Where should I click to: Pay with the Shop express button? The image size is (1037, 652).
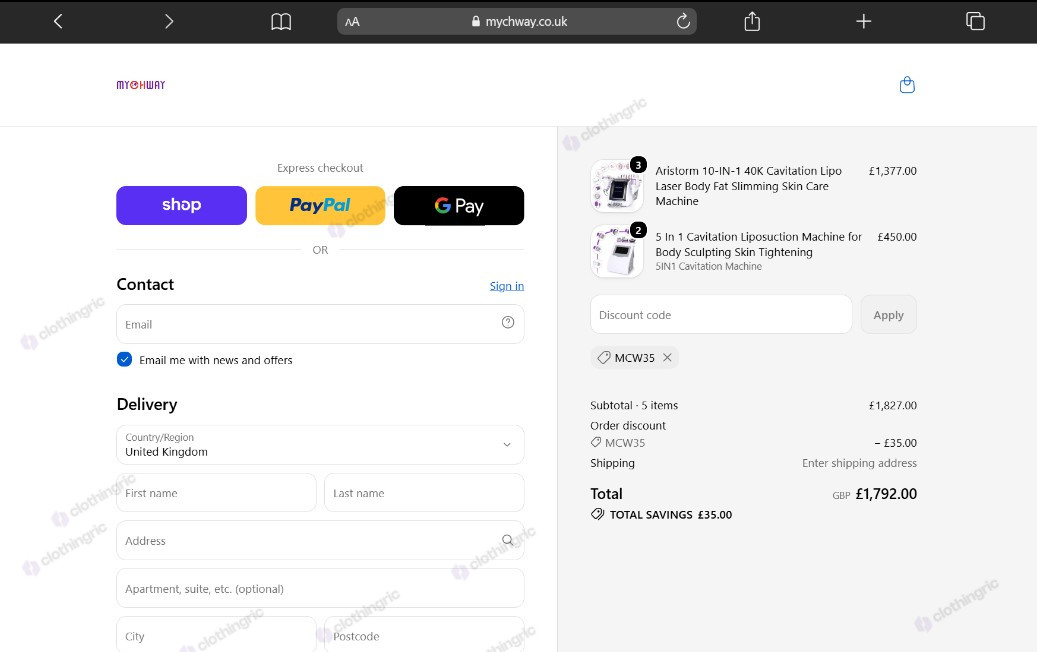[x=181, y=205]
